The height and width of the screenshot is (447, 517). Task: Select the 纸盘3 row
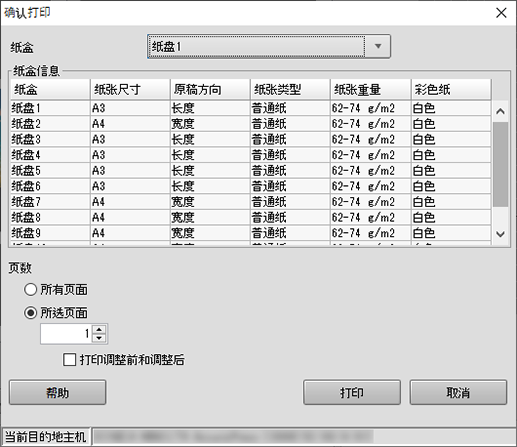point(251,139)
